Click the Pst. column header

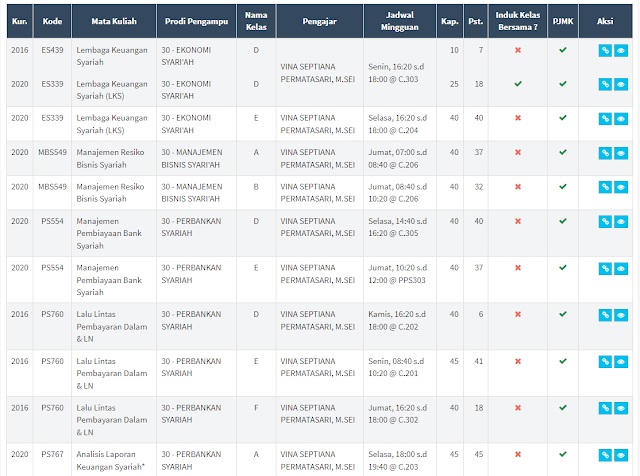(x=476, y=21)
